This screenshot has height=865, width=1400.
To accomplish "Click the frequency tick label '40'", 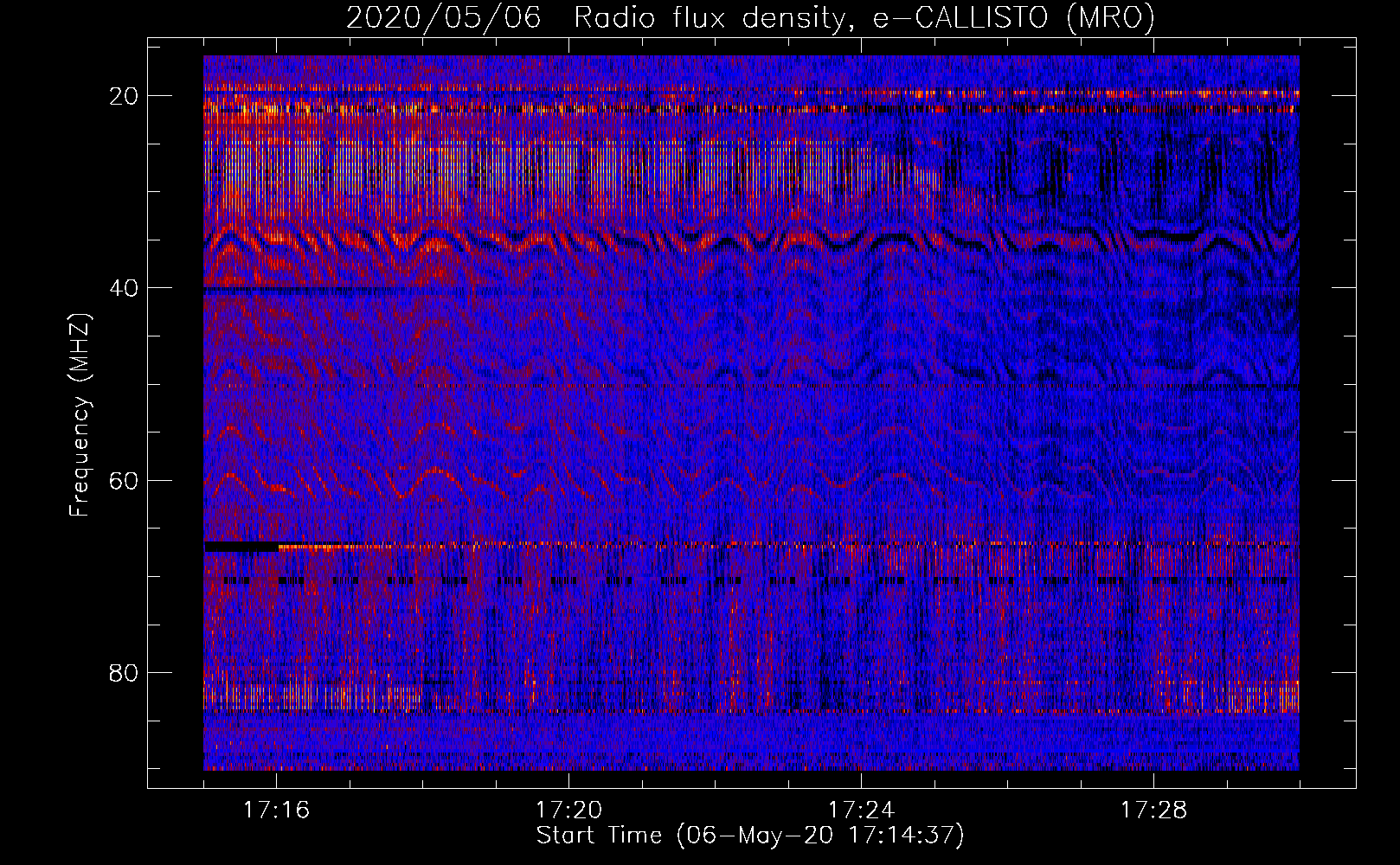I will (124, 288).
